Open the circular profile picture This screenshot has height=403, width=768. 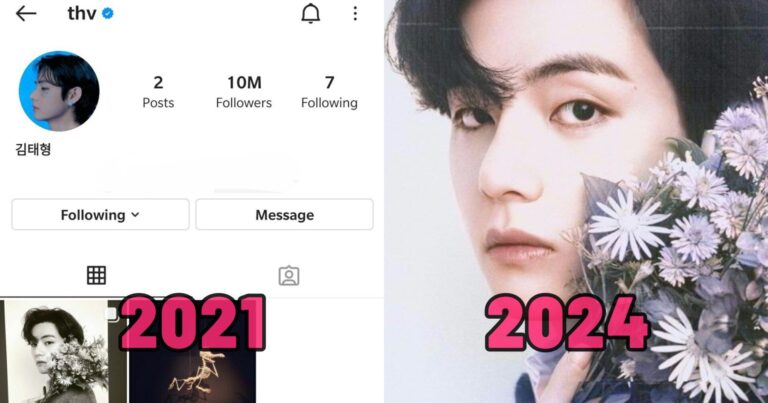(59, 91)
